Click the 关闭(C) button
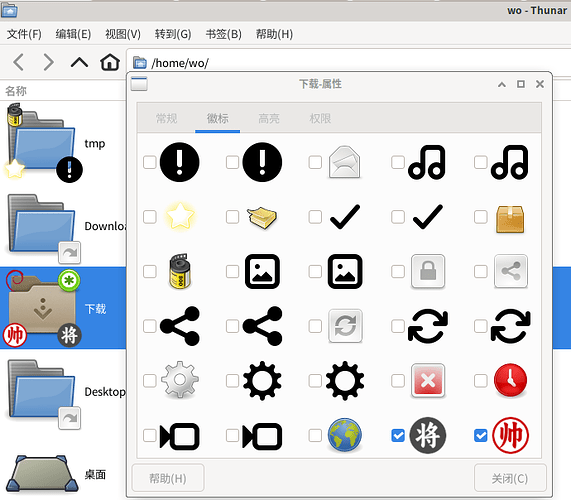This screenshot has width=571, height=500. (510, 478)
